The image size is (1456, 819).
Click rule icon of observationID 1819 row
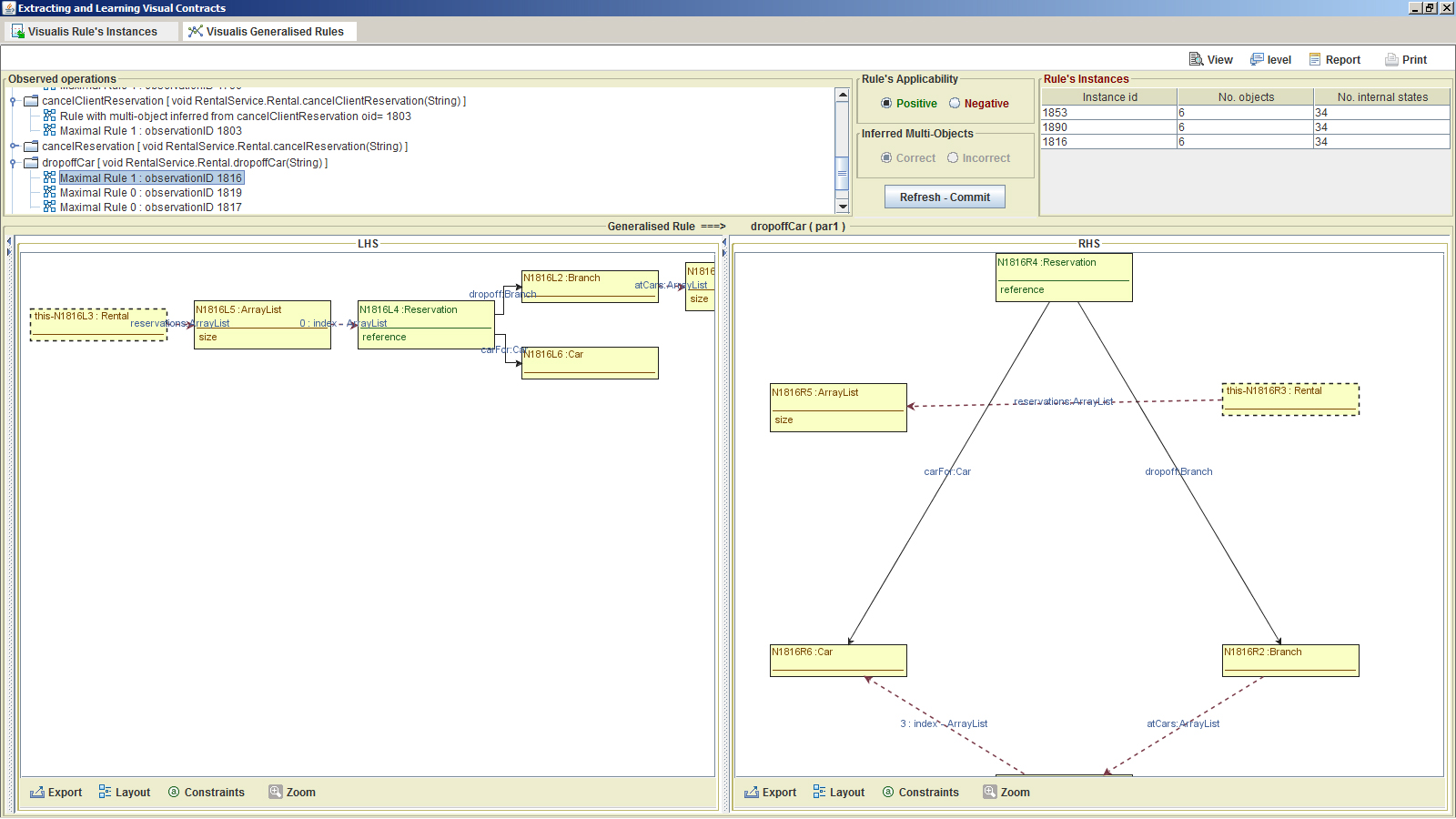coord(50,192)
